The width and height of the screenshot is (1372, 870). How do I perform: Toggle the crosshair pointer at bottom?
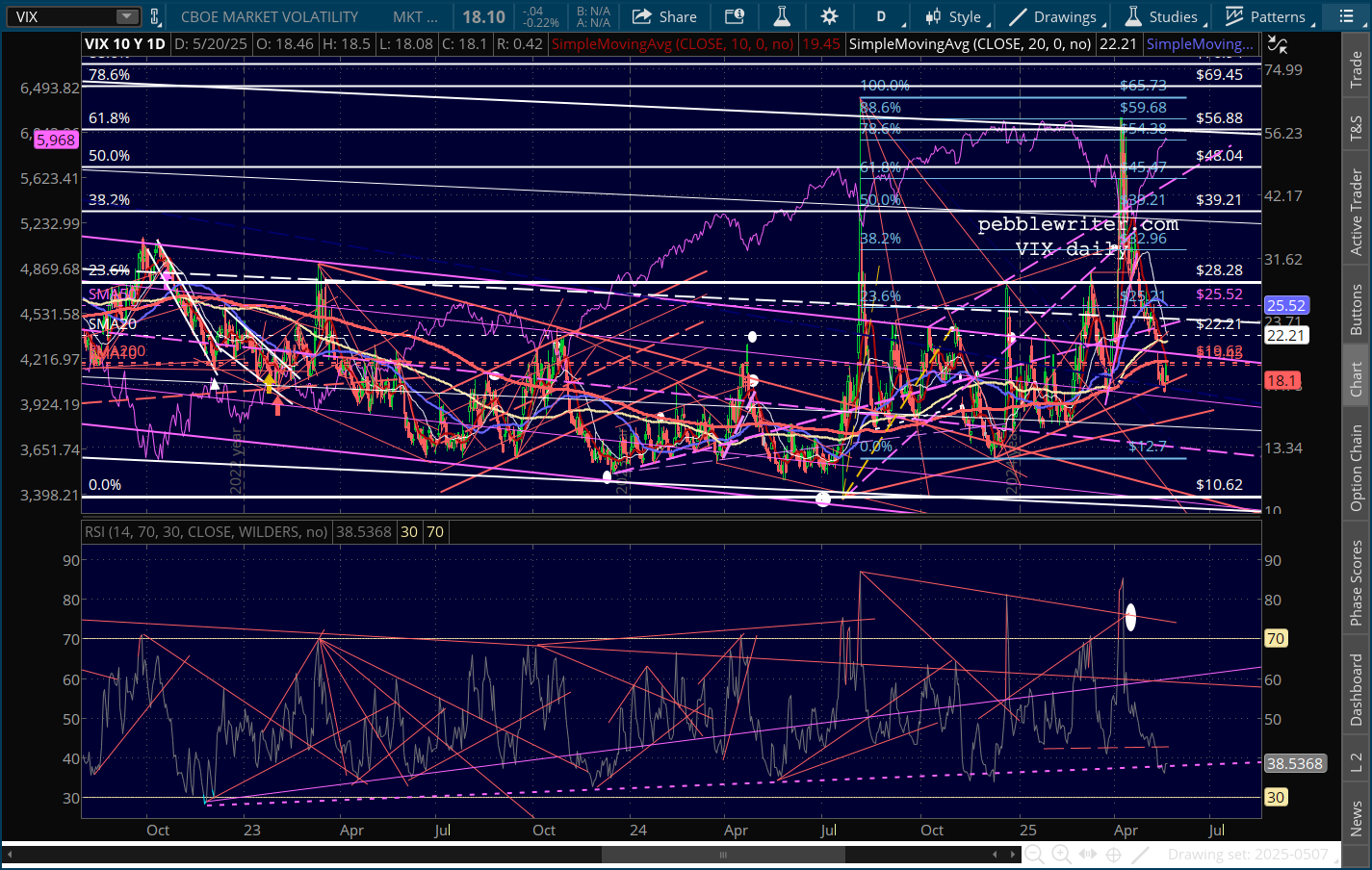(x=1114, y=855)
